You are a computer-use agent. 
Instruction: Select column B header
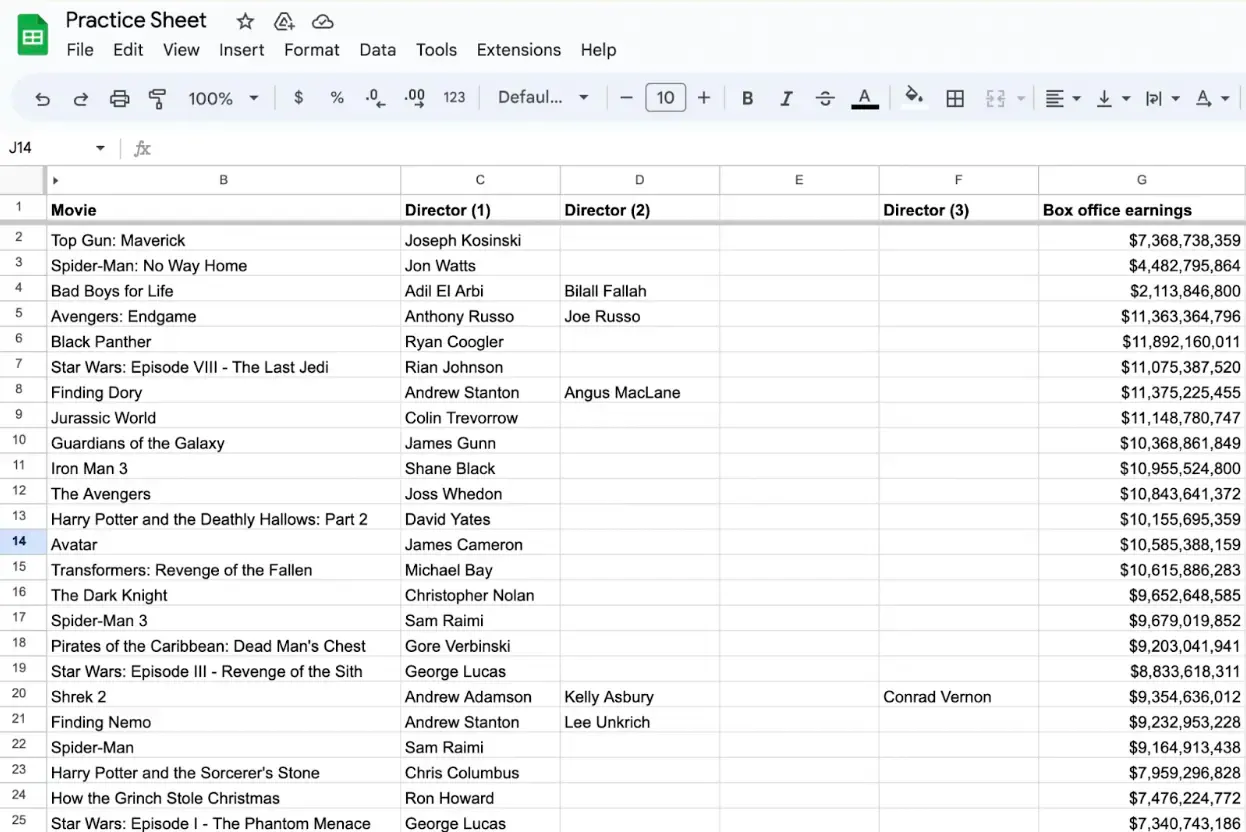[223, 180]
